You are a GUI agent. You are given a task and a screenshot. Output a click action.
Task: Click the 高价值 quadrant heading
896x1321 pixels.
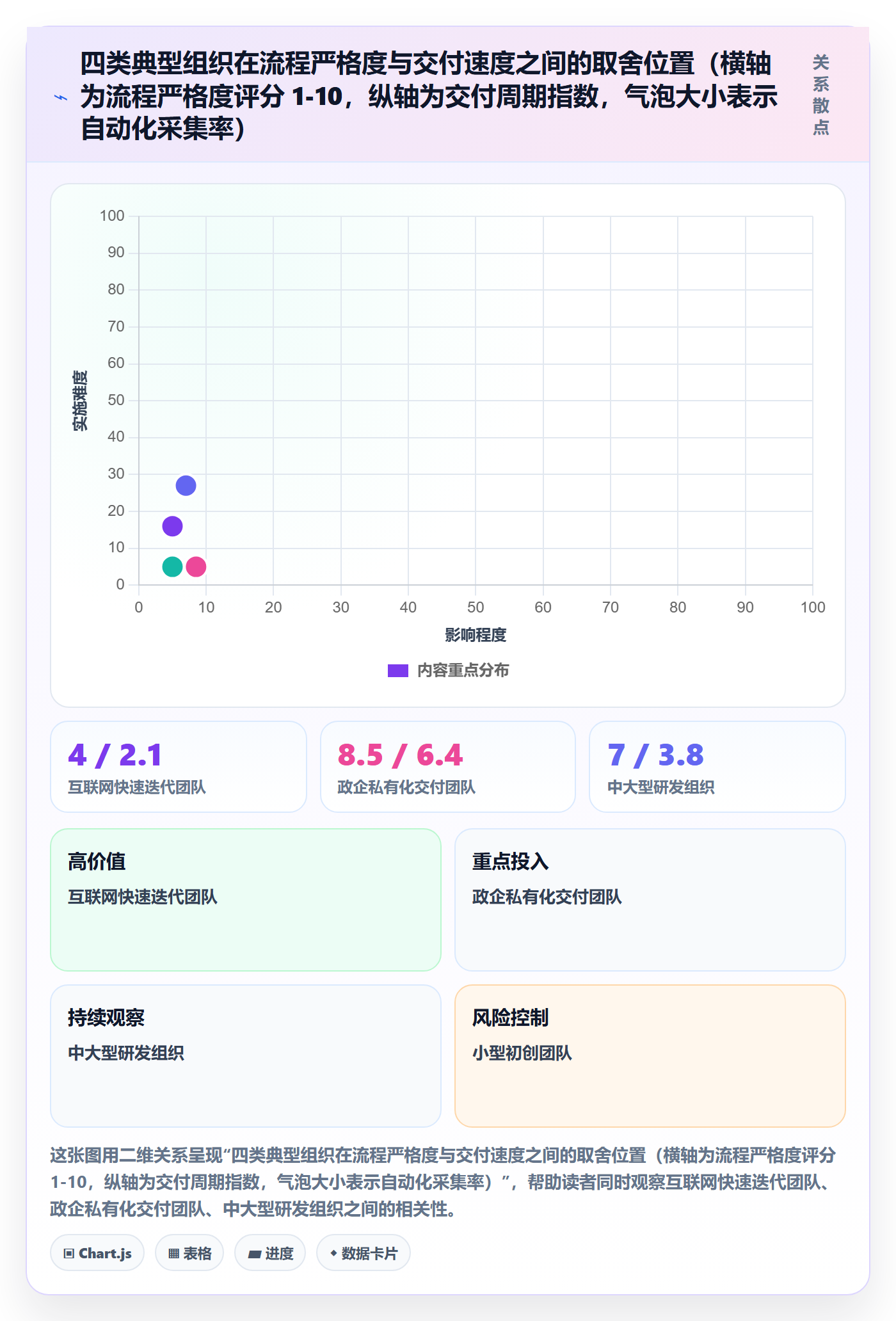(x=97, y=861)
